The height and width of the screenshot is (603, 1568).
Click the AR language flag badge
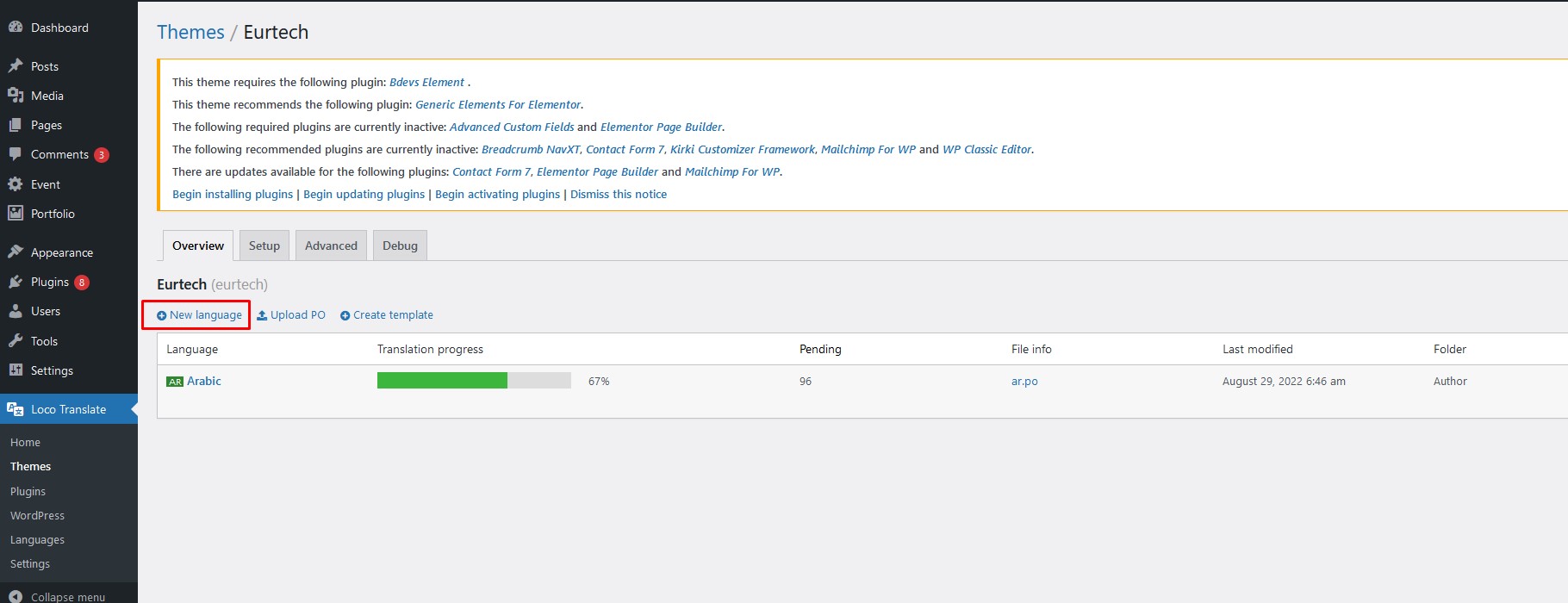point(175,382)
